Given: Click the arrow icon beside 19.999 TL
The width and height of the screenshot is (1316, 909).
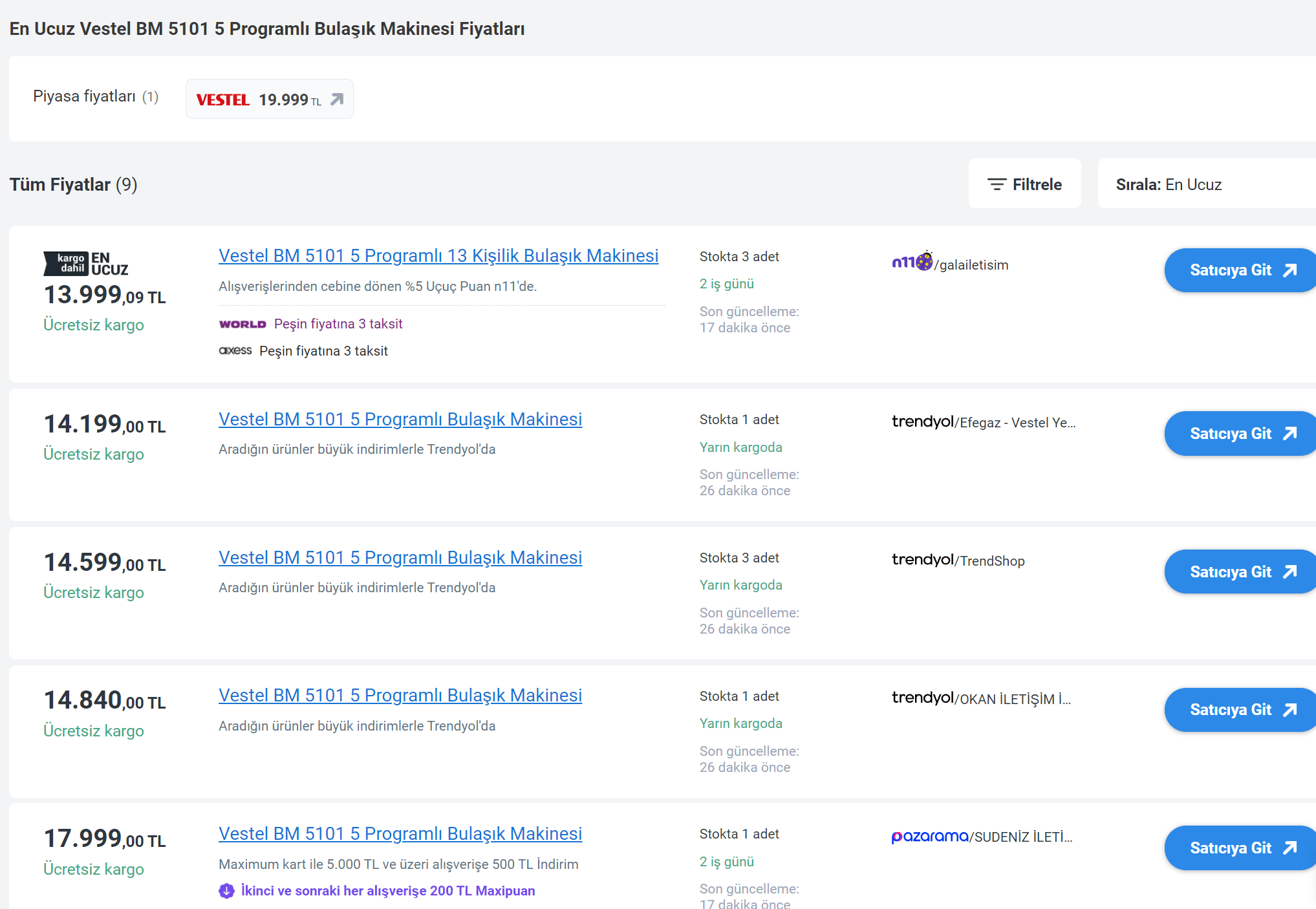Looking at the screenshot, I should pyautogui.click(x=337, y=99).
